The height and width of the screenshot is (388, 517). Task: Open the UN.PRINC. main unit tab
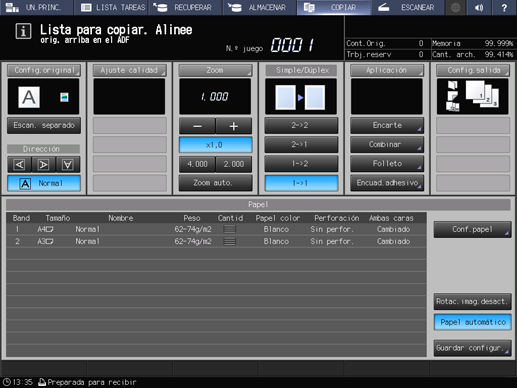(x=37, y=7)
